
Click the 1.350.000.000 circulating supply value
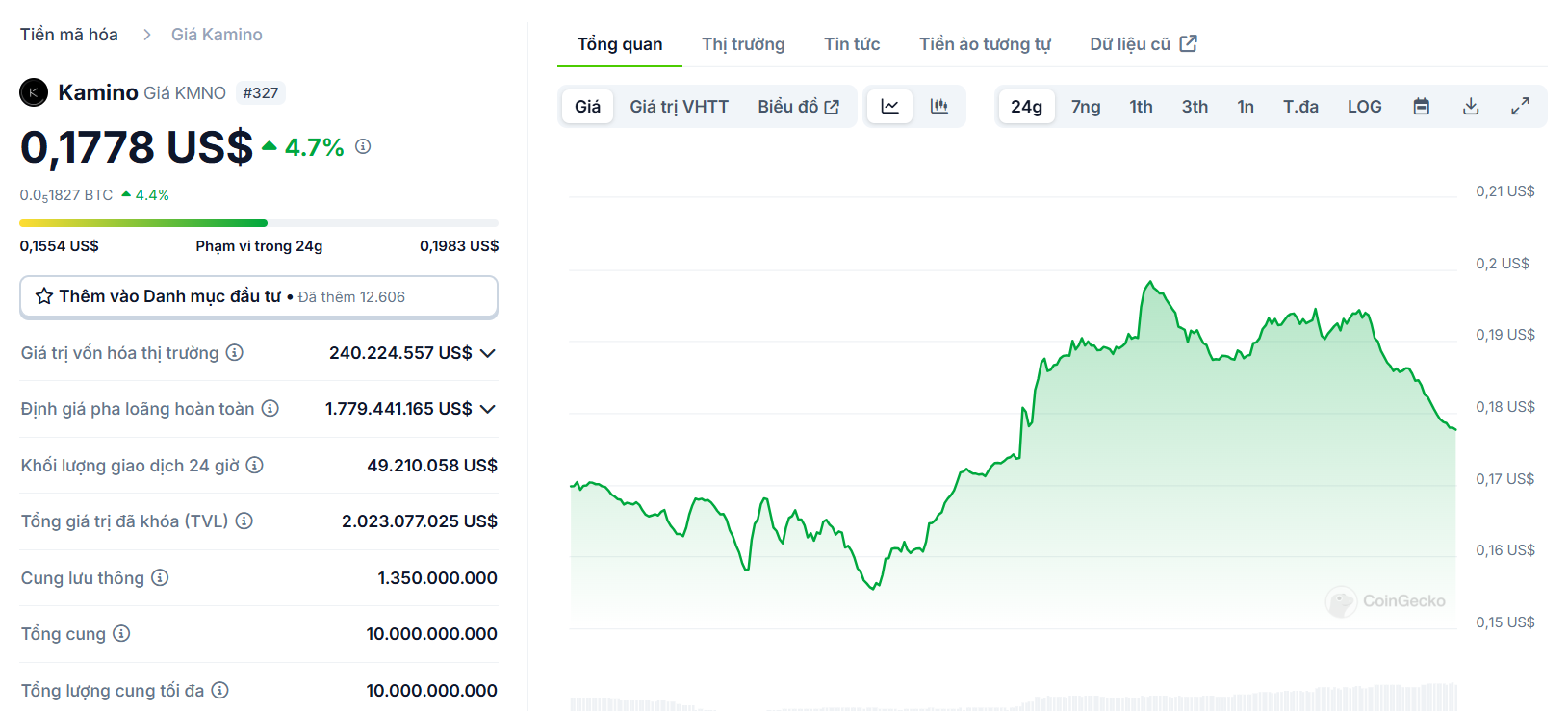(438, 578)
